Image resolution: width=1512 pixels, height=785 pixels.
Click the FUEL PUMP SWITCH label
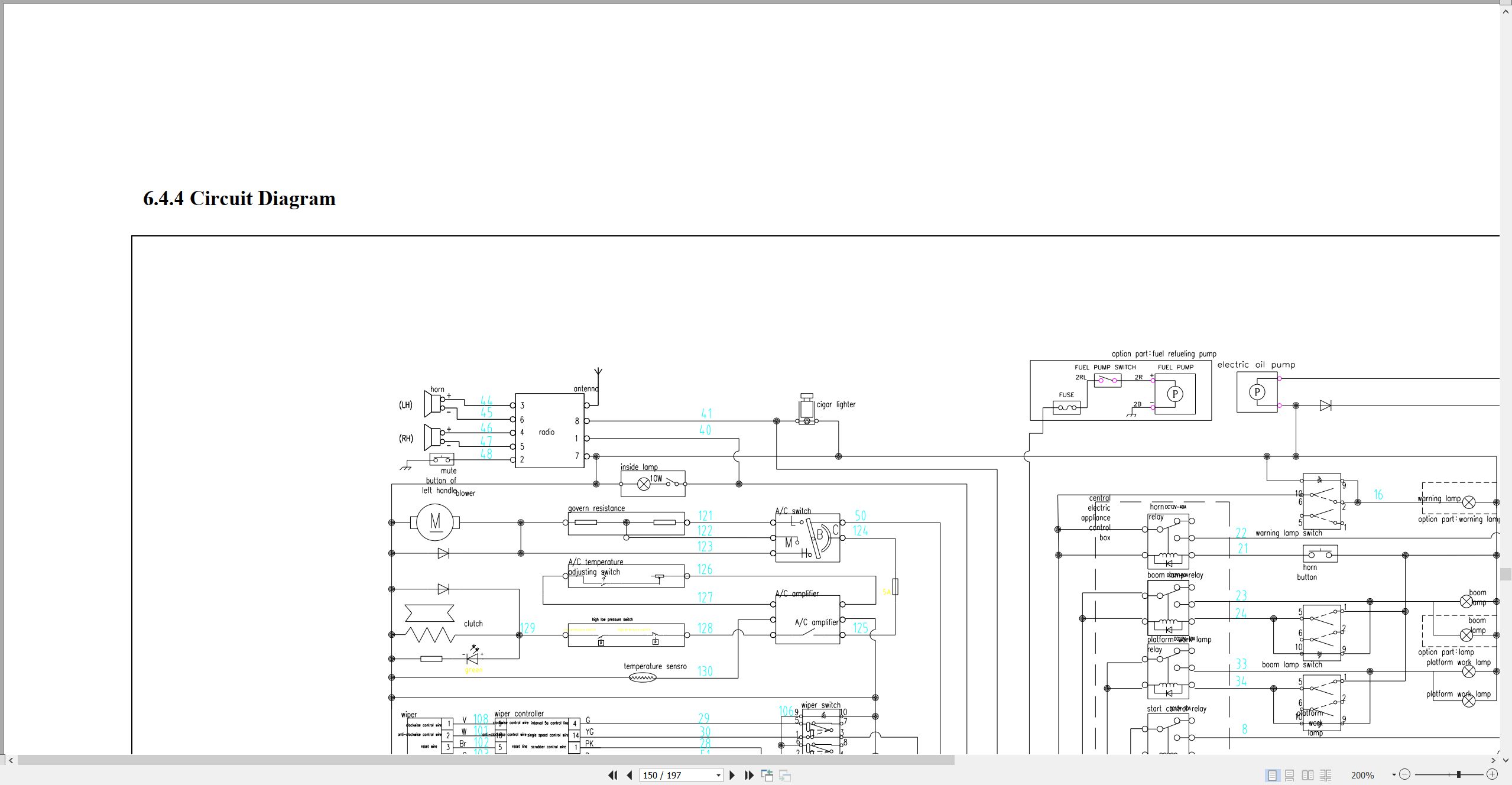[x=1105, y=367]
